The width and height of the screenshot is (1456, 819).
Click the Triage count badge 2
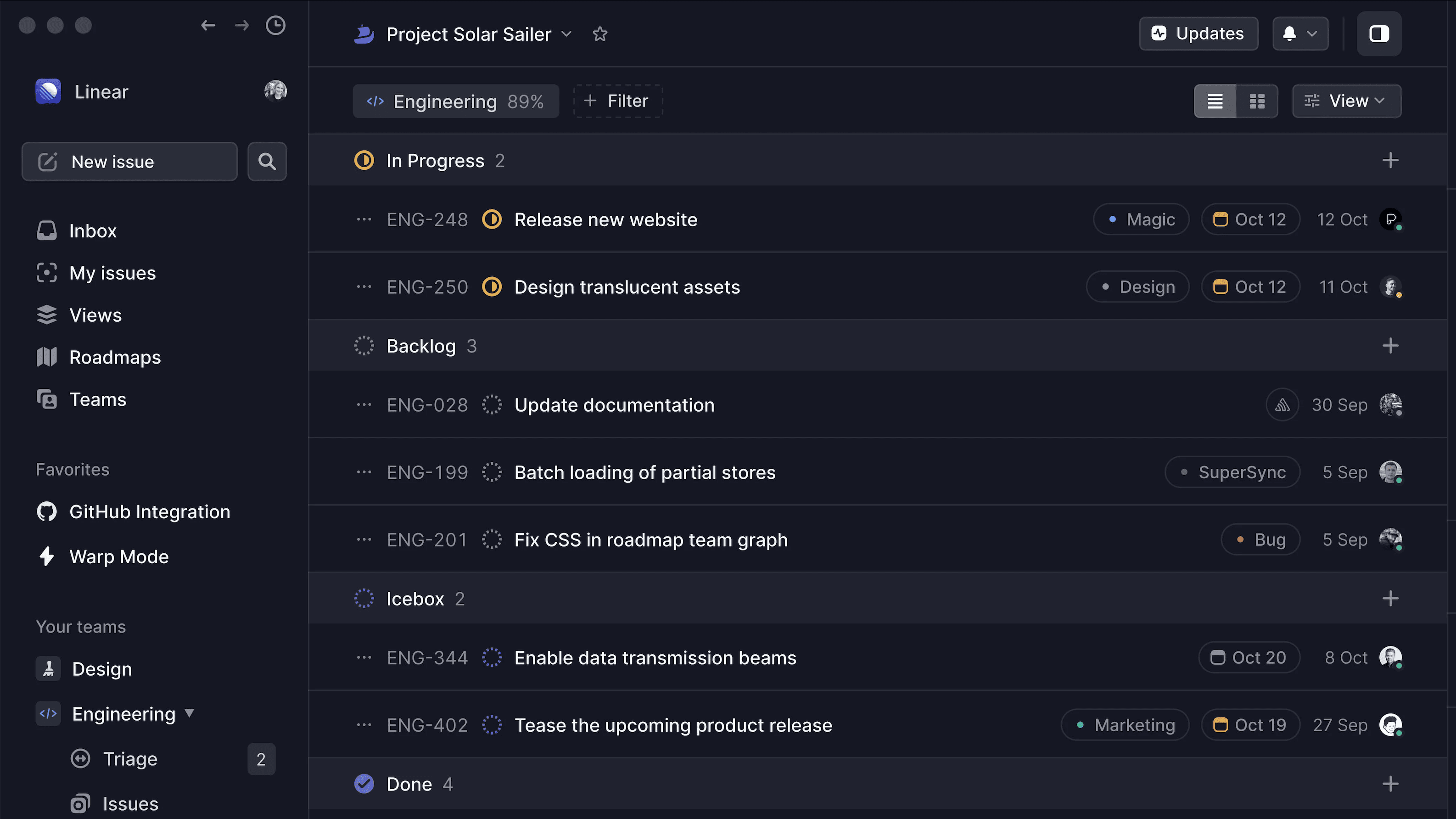[x=261, y=759]
